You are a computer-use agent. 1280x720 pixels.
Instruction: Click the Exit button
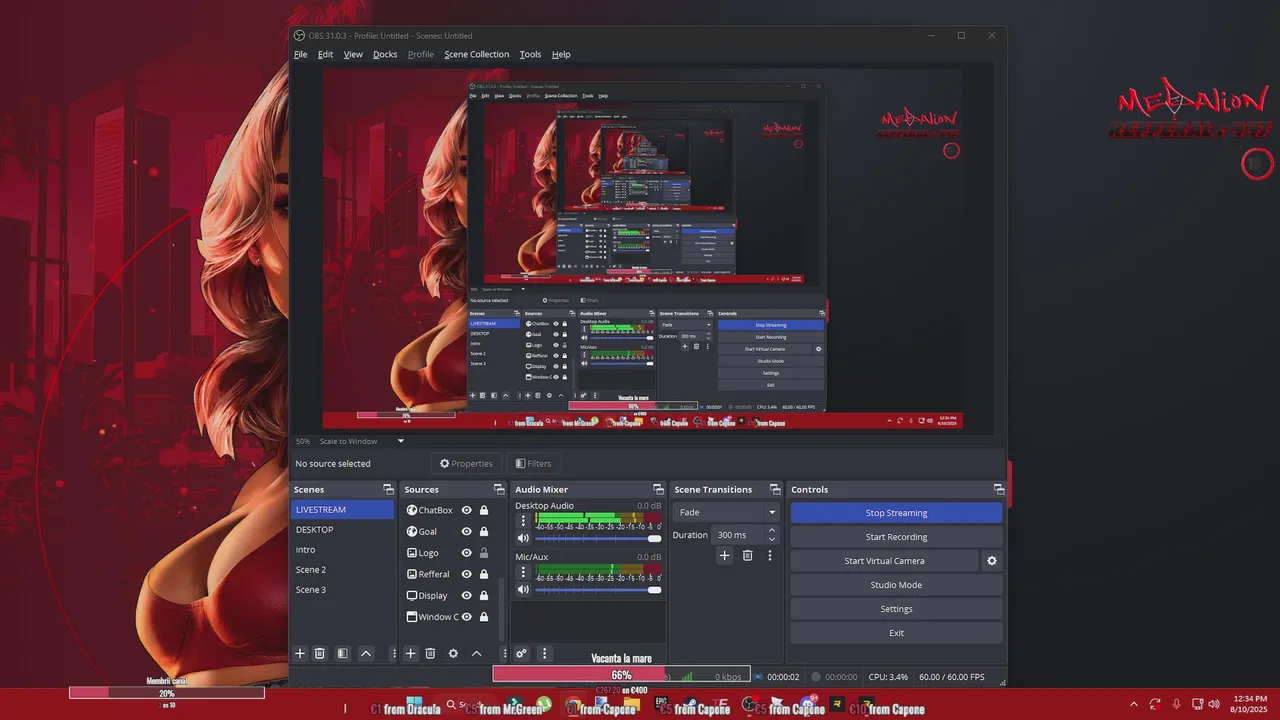(x=896, y=633)
